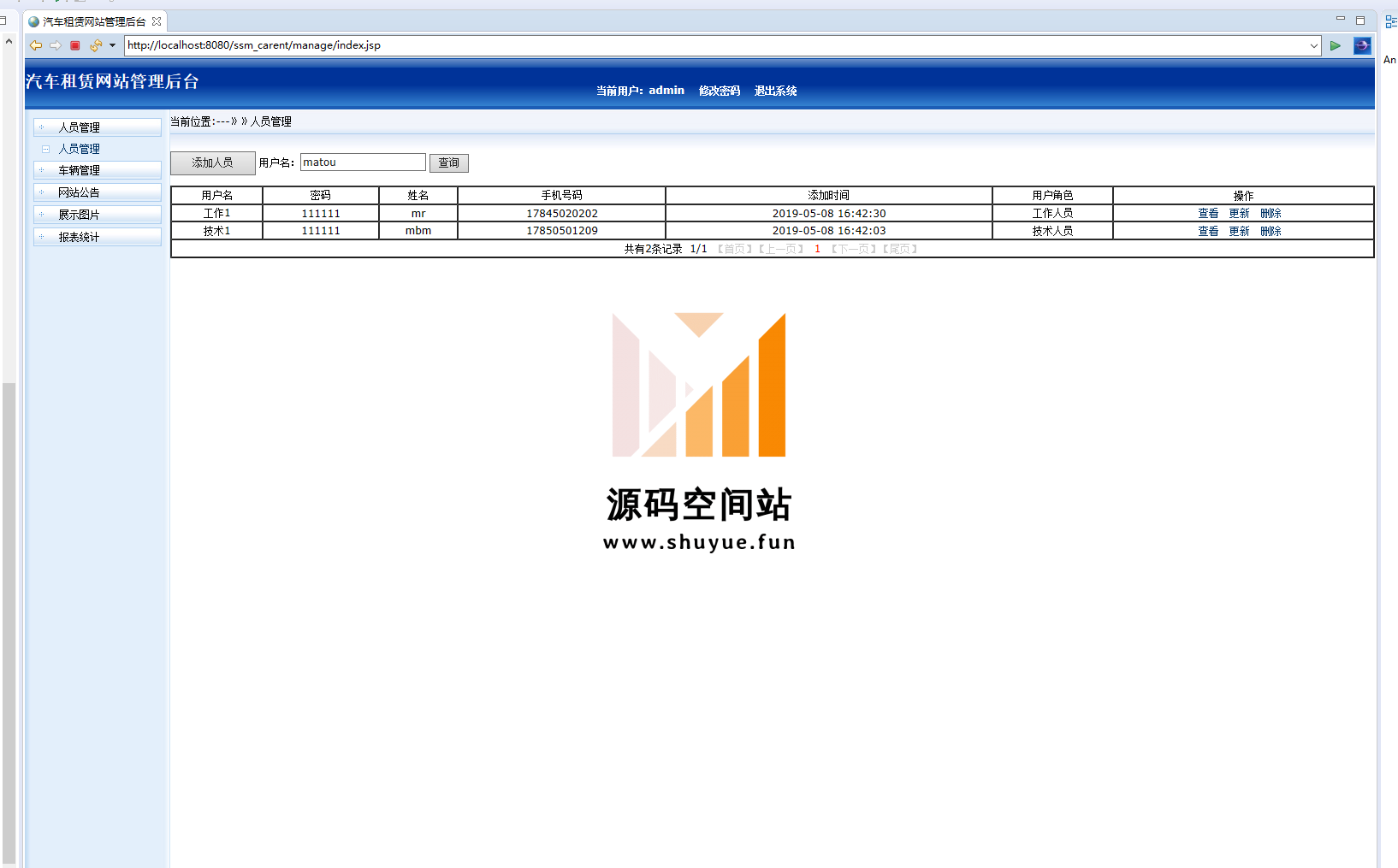This screenshot has height=868, width=1398.
Task: Click the open in external browser icon
Action: (1362, 45)
